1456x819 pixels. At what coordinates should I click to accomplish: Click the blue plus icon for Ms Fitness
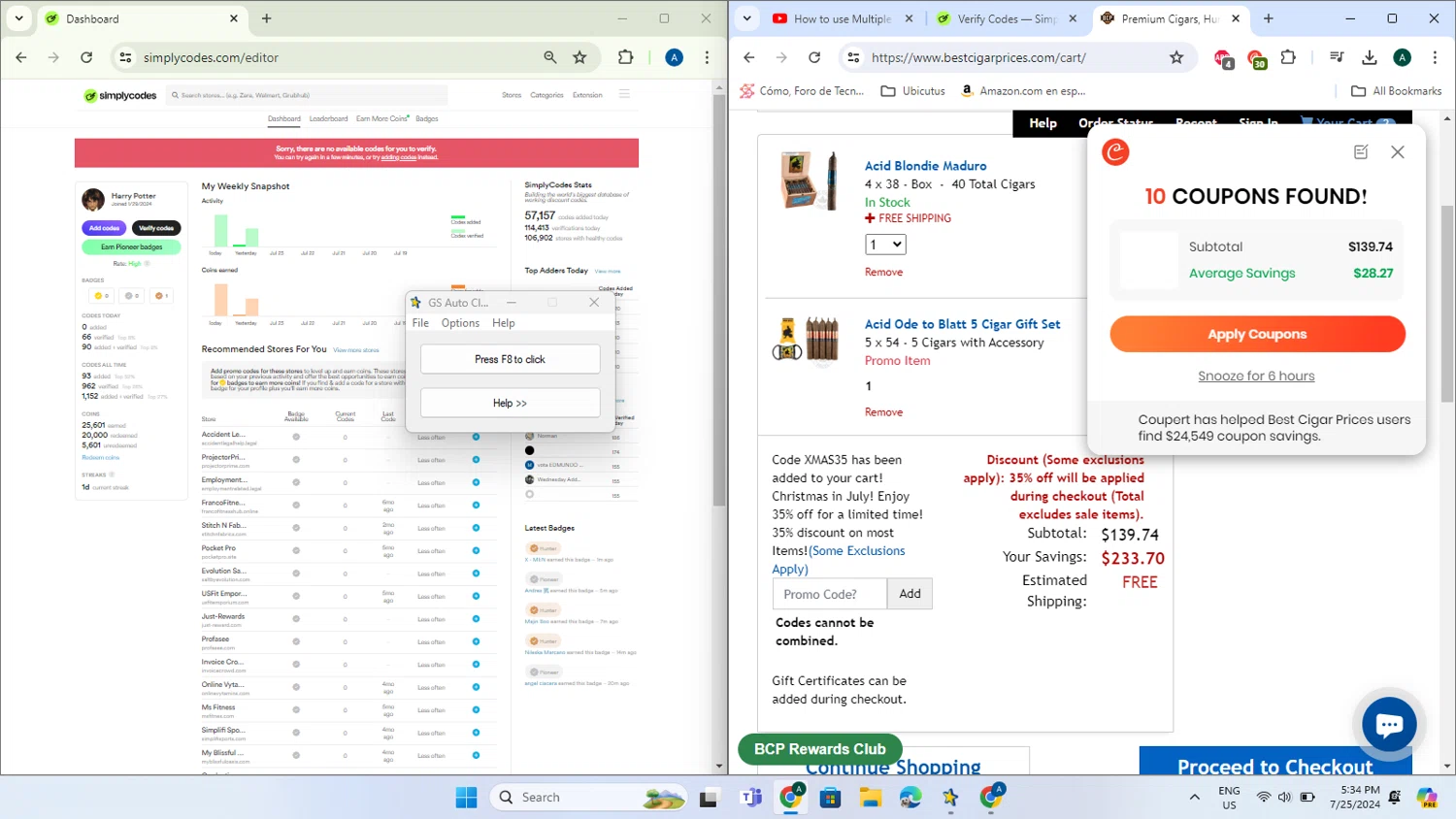[476, 710]
